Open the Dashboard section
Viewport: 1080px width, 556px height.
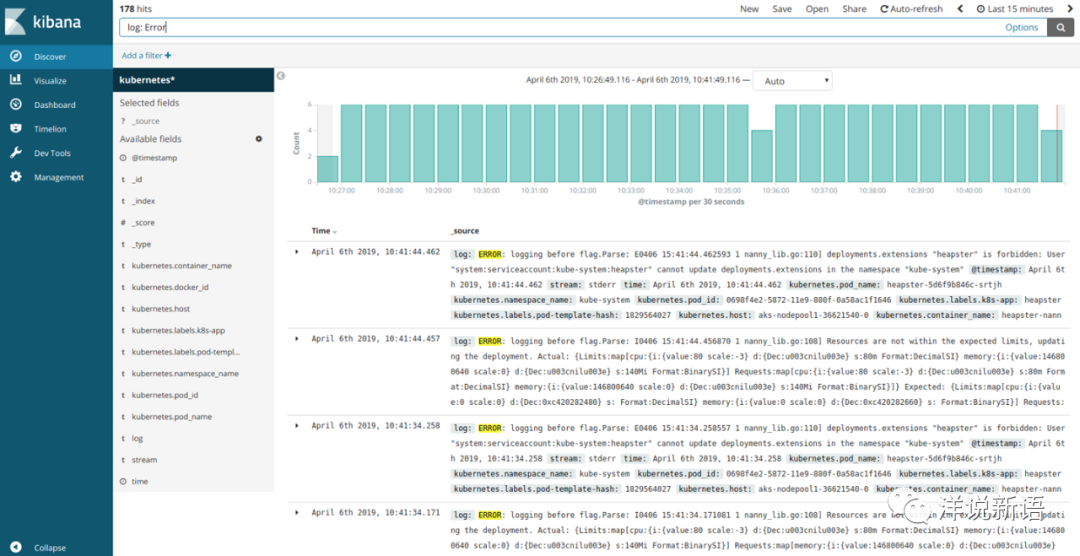pos(56,105)
